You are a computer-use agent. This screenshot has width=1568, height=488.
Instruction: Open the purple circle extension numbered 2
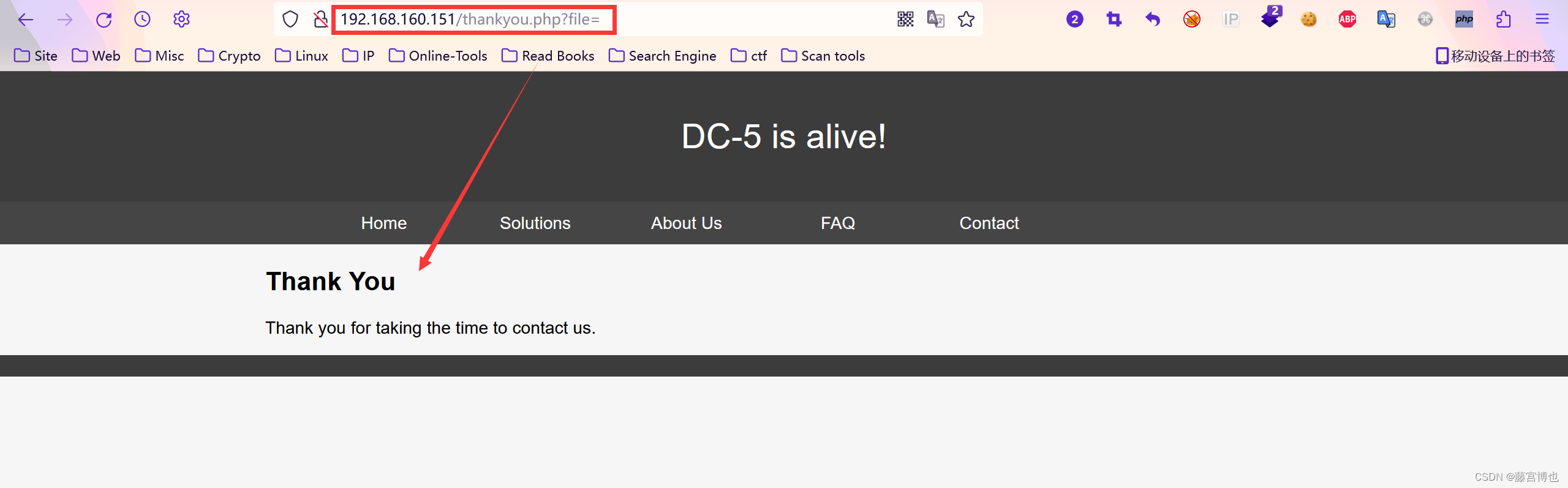tap(1074, 20)
